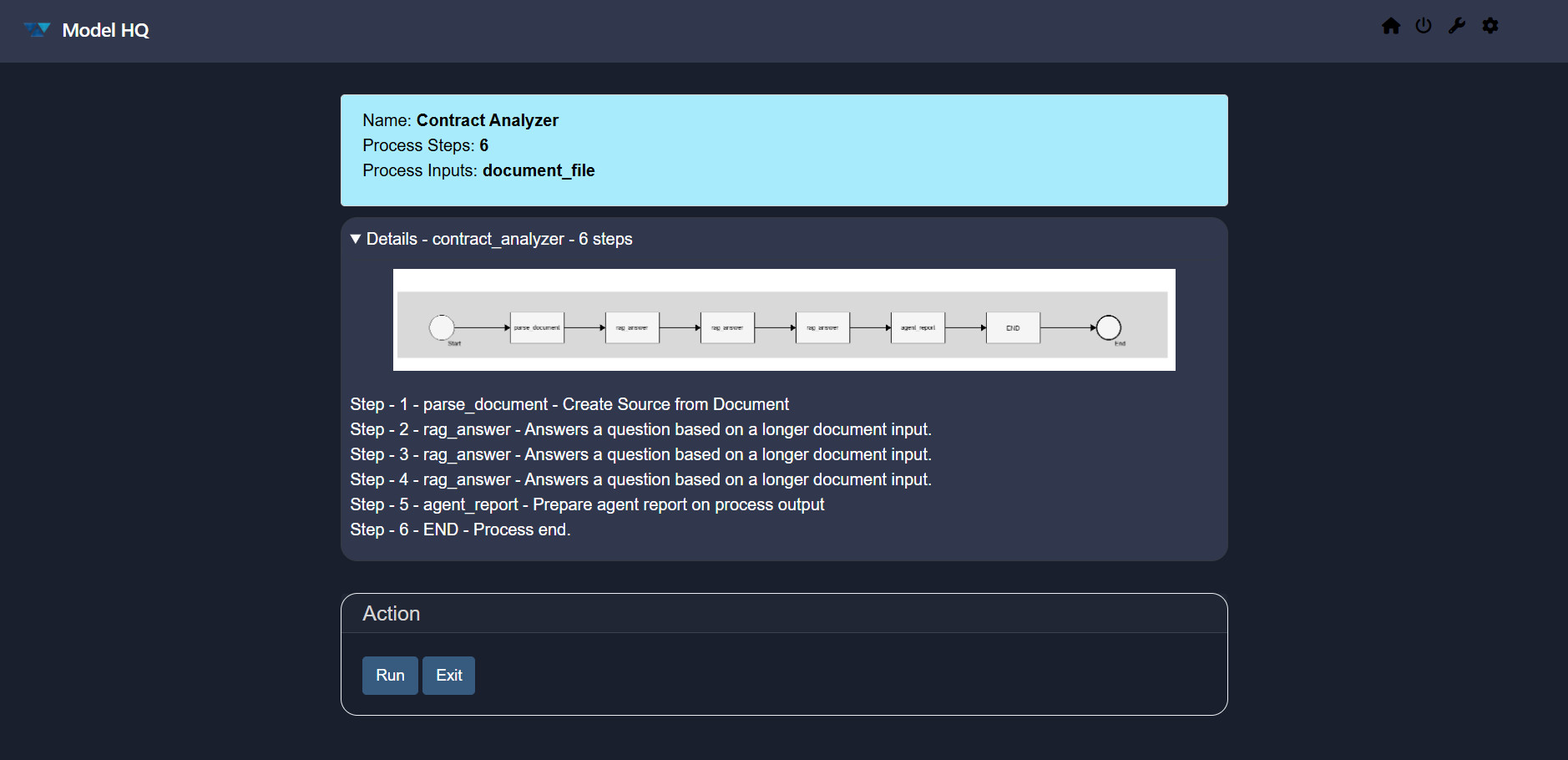Viewport: 1568px width, 760px height.
Task: Select the Step 5 agent_report description line
Action: (586, 504)
